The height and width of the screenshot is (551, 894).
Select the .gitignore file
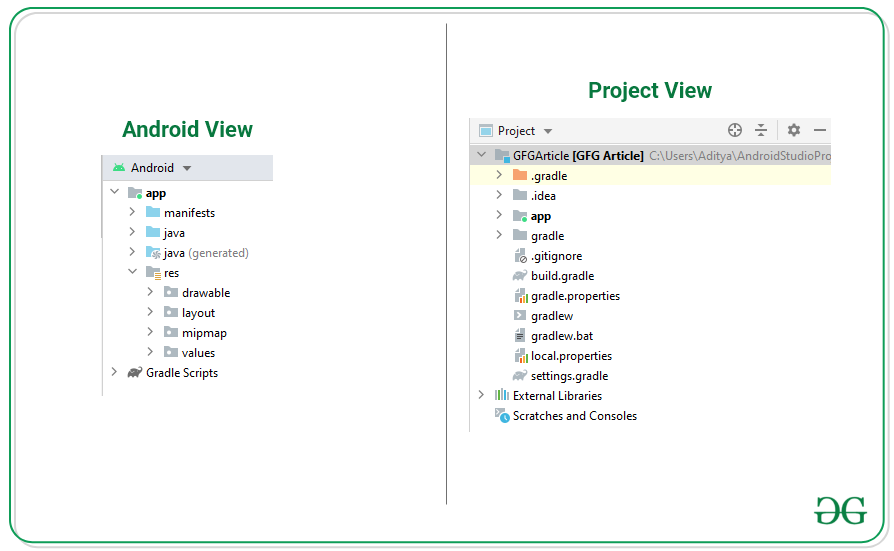pyautogui.click(x=556, y=256)
